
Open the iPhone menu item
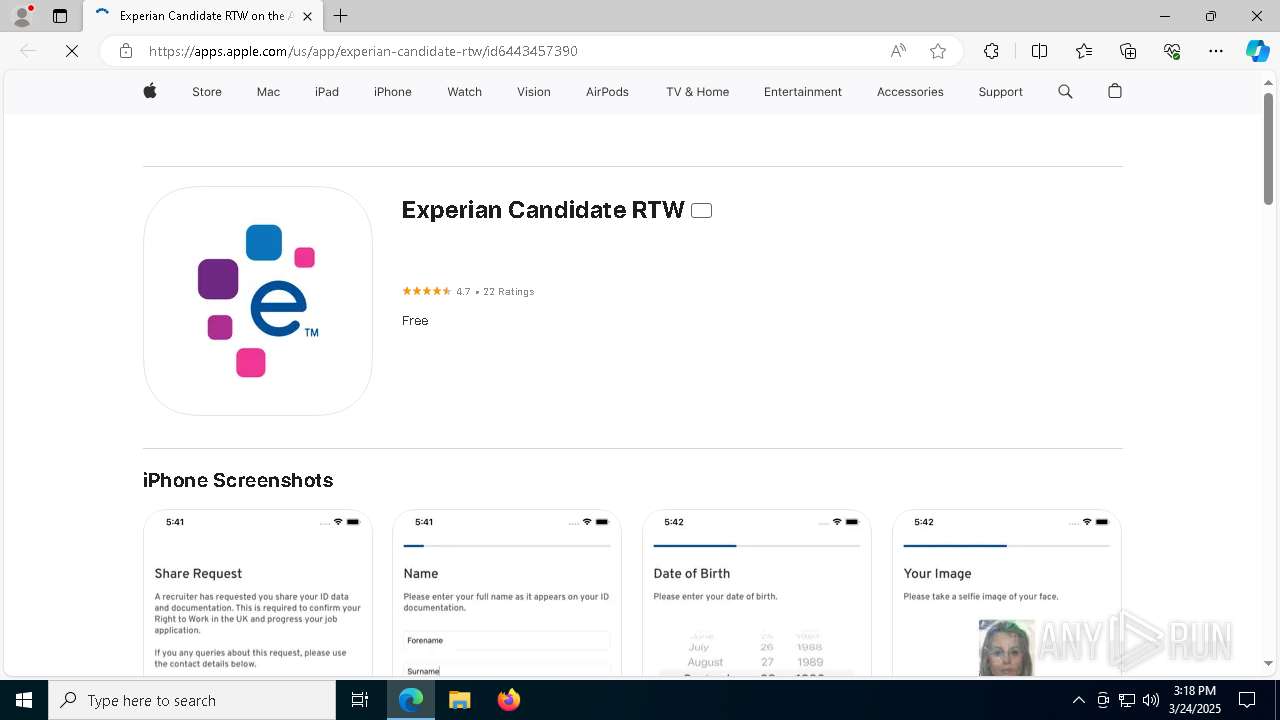pyautogui.click(x=393, y=92)
